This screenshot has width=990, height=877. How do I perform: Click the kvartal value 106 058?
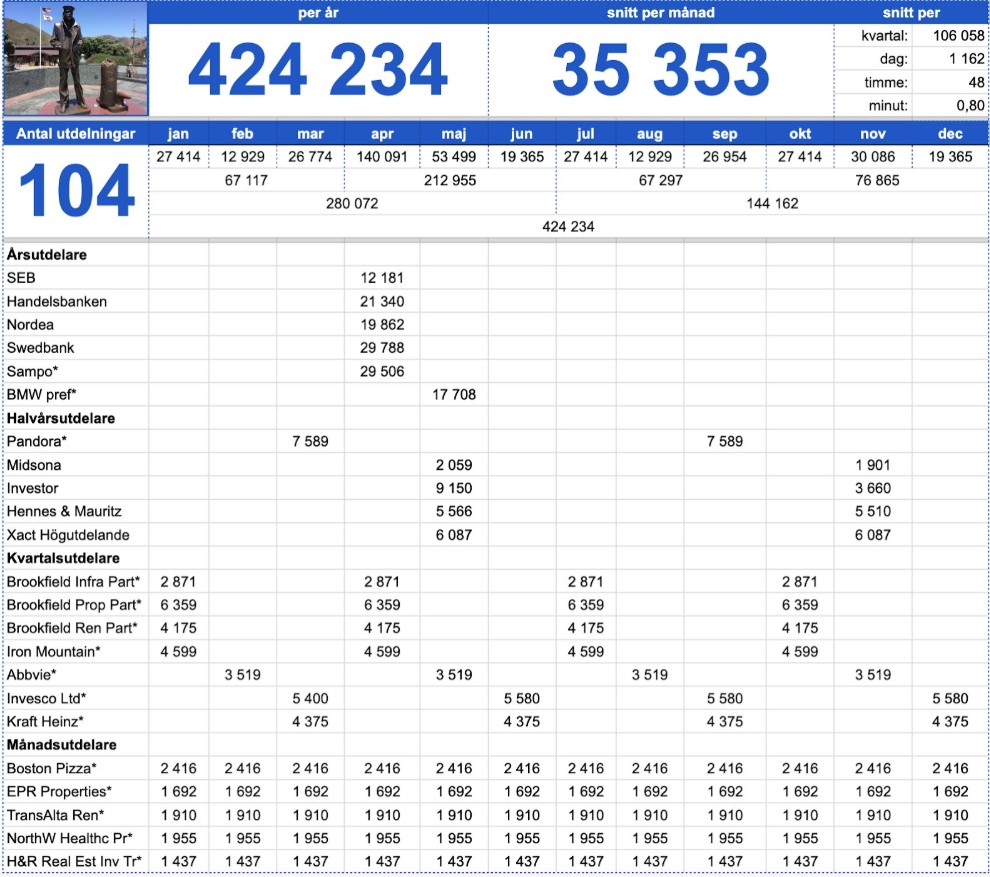pos(958,35)
